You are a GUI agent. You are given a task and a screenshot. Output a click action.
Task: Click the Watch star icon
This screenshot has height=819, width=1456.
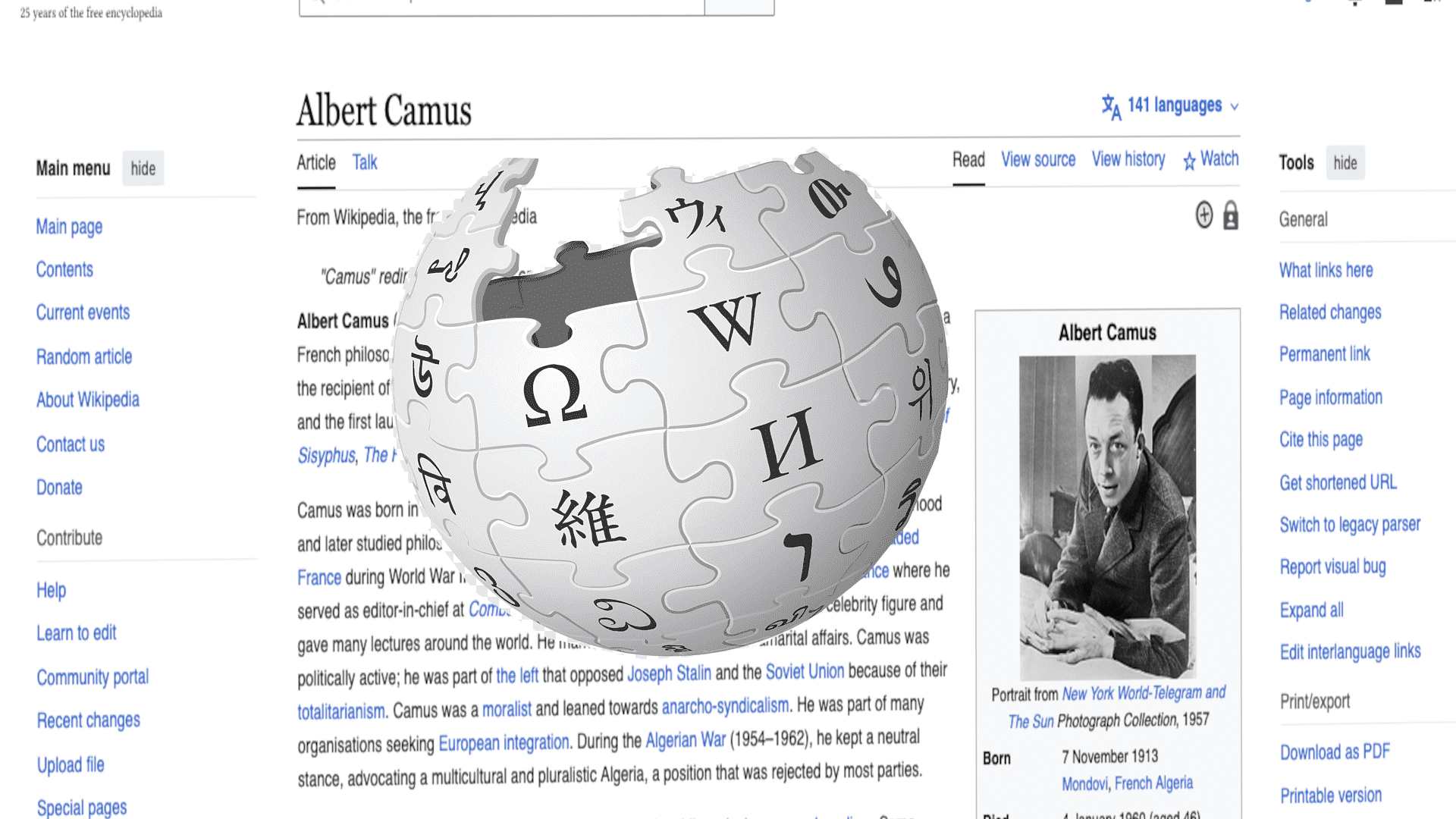coord(1189,160)
